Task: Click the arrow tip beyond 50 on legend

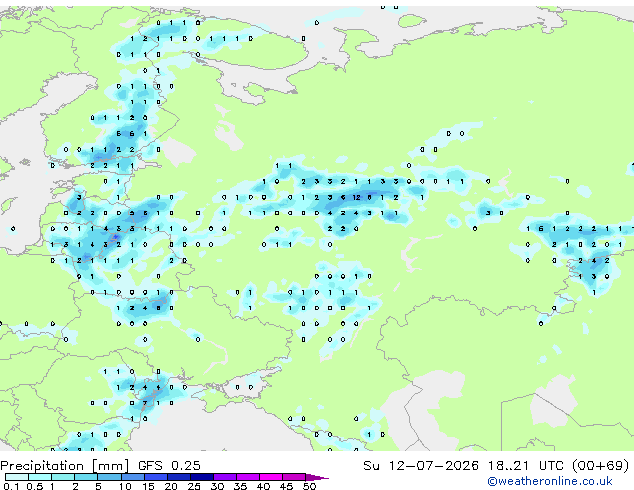Action: [x=317, y=477]
